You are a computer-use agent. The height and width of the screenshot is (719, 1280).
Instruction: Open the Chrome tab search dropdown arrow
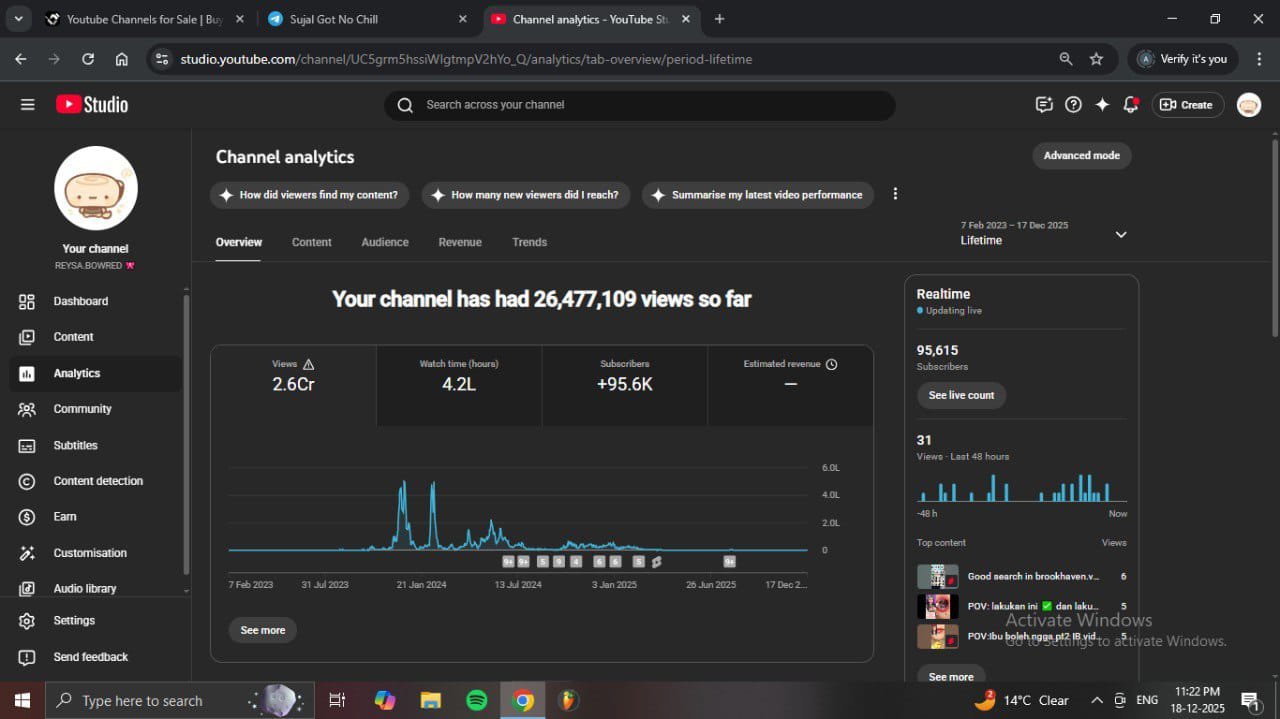18,19
